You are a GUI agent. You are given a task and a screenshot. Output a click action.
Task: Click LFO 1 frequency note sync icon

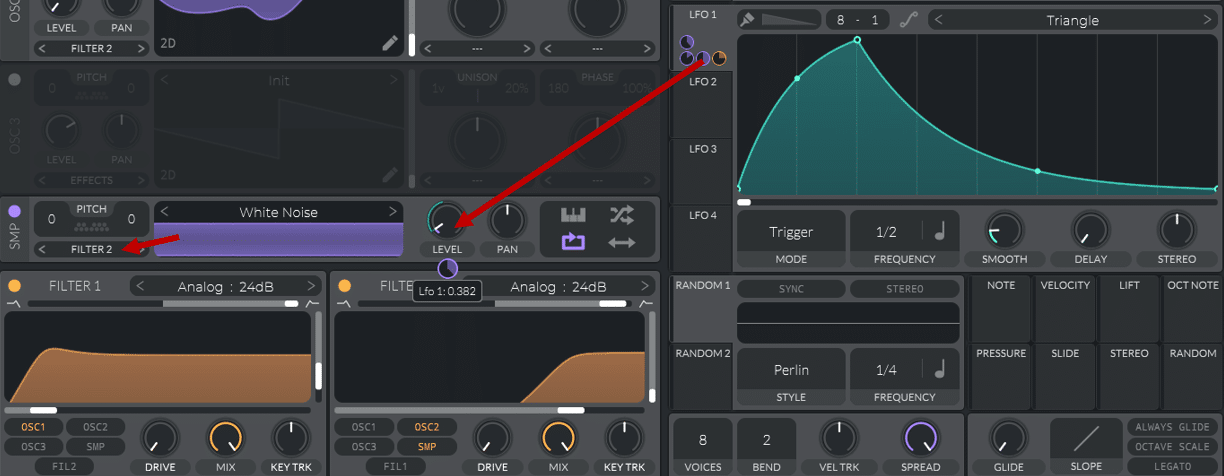click(x=939, y=232)
